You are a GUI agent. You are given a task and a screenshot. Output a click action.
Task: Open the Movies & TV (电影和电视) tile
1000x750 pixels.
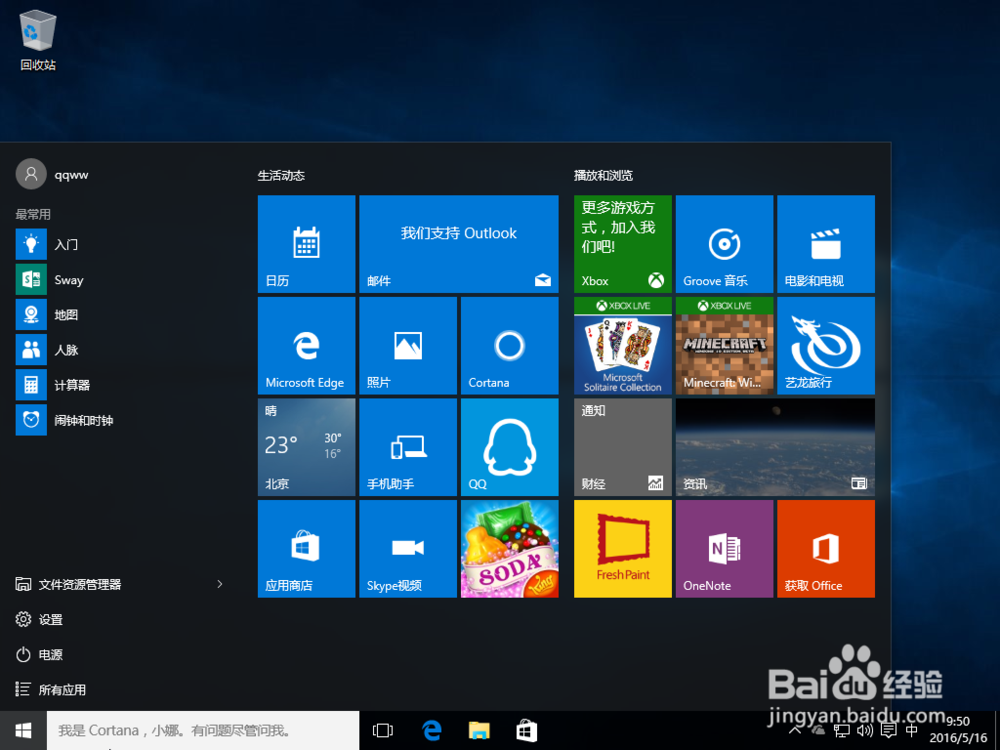(826, 244)
